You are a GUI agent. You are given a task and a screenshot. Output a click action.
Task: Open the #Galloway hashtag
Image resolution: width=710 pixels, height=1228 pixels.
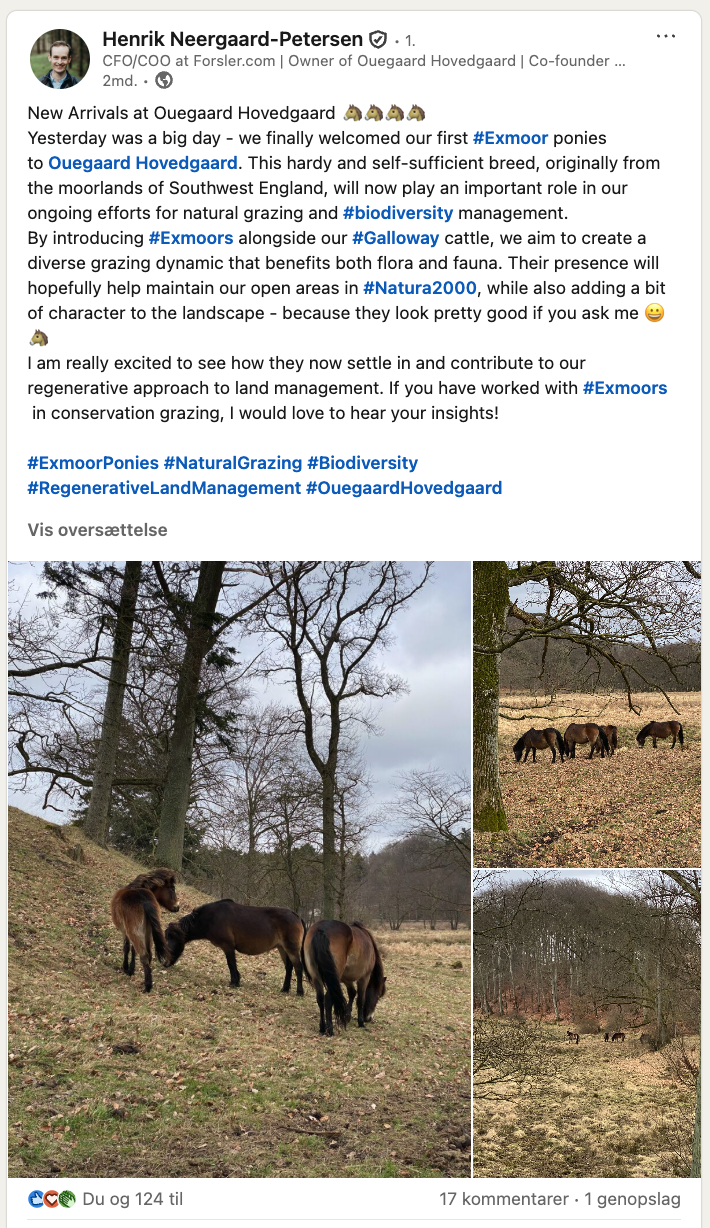click(x=395, y=237)
